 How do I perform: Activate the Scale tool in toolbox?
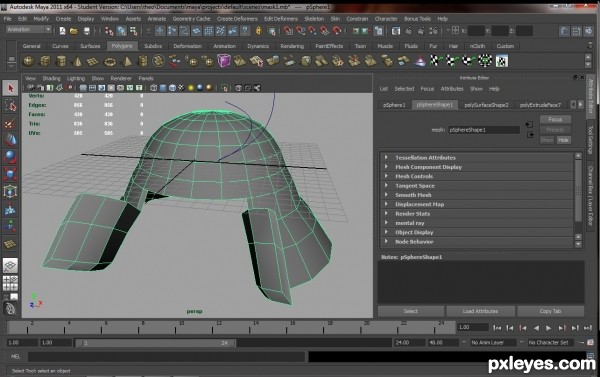tap(10, 175)
